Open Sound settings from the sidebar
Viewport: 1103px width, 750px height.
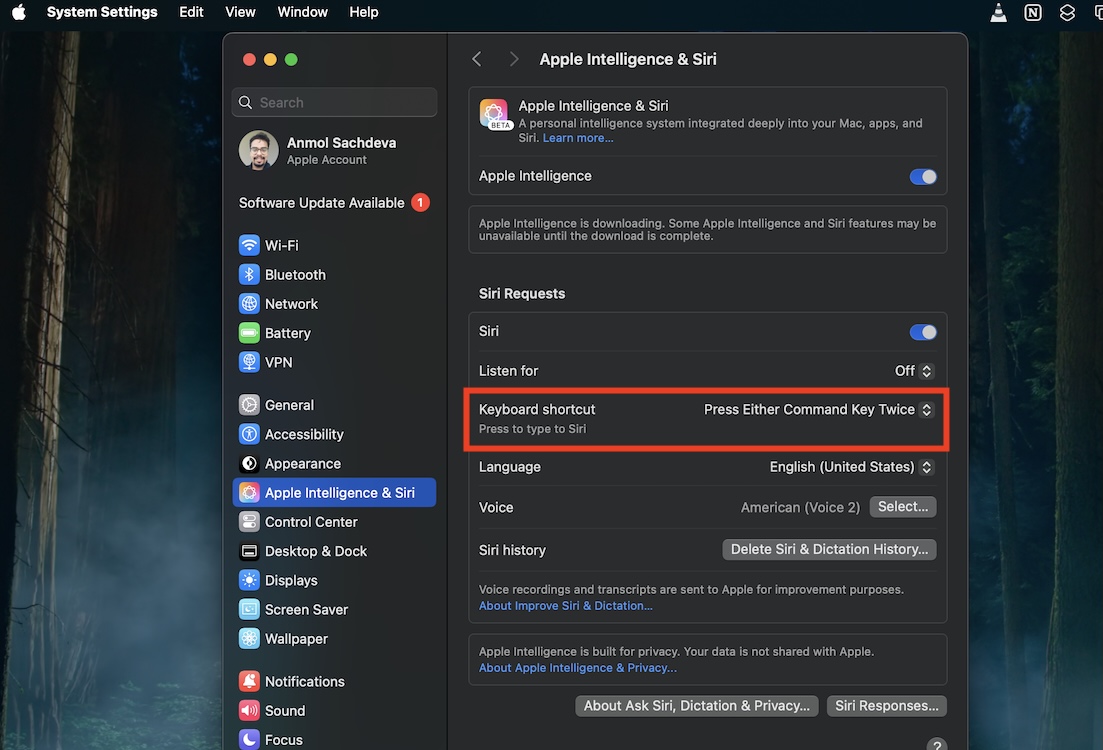pos(287,710)
